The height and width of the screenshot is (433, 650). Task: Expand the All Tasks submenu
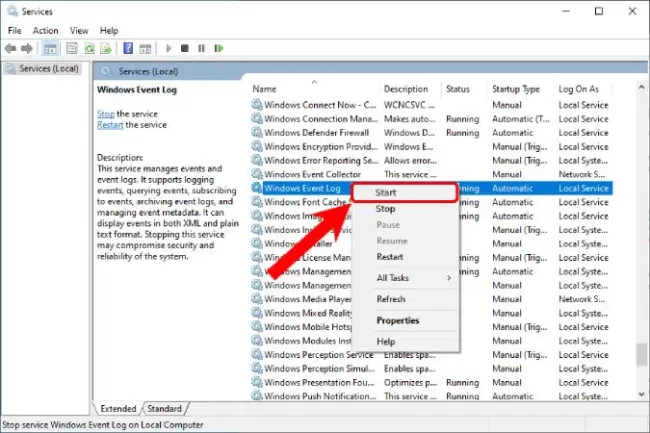[405, 278]
